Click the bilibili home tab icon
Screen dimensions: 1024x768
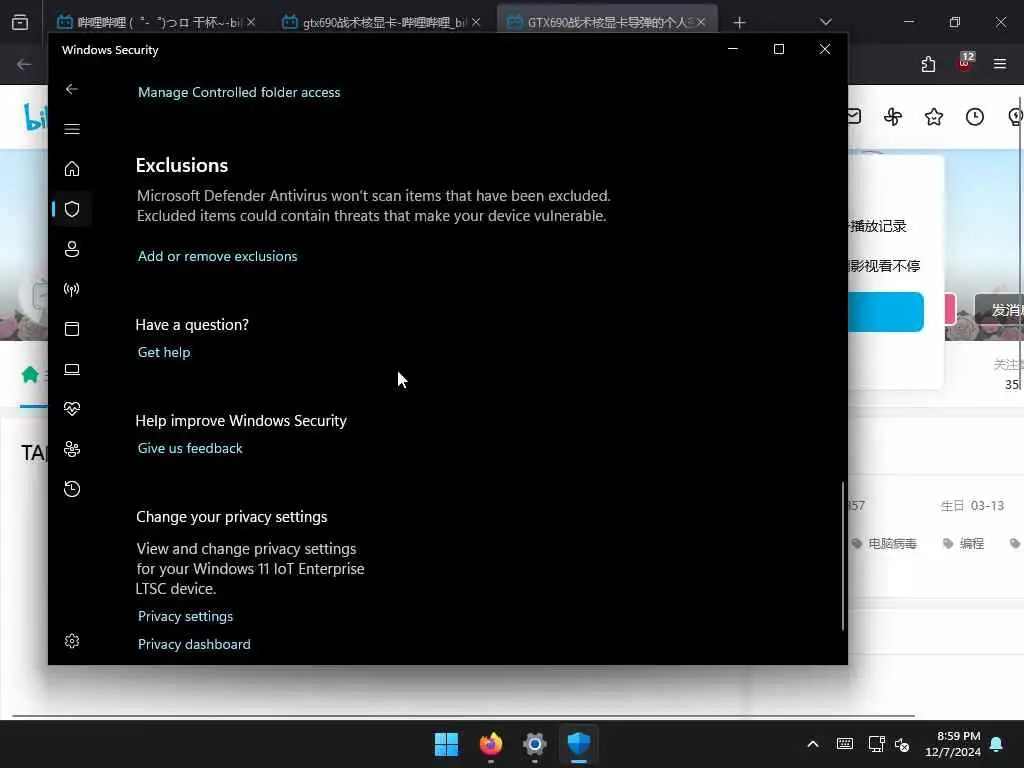tap(30, 375)
